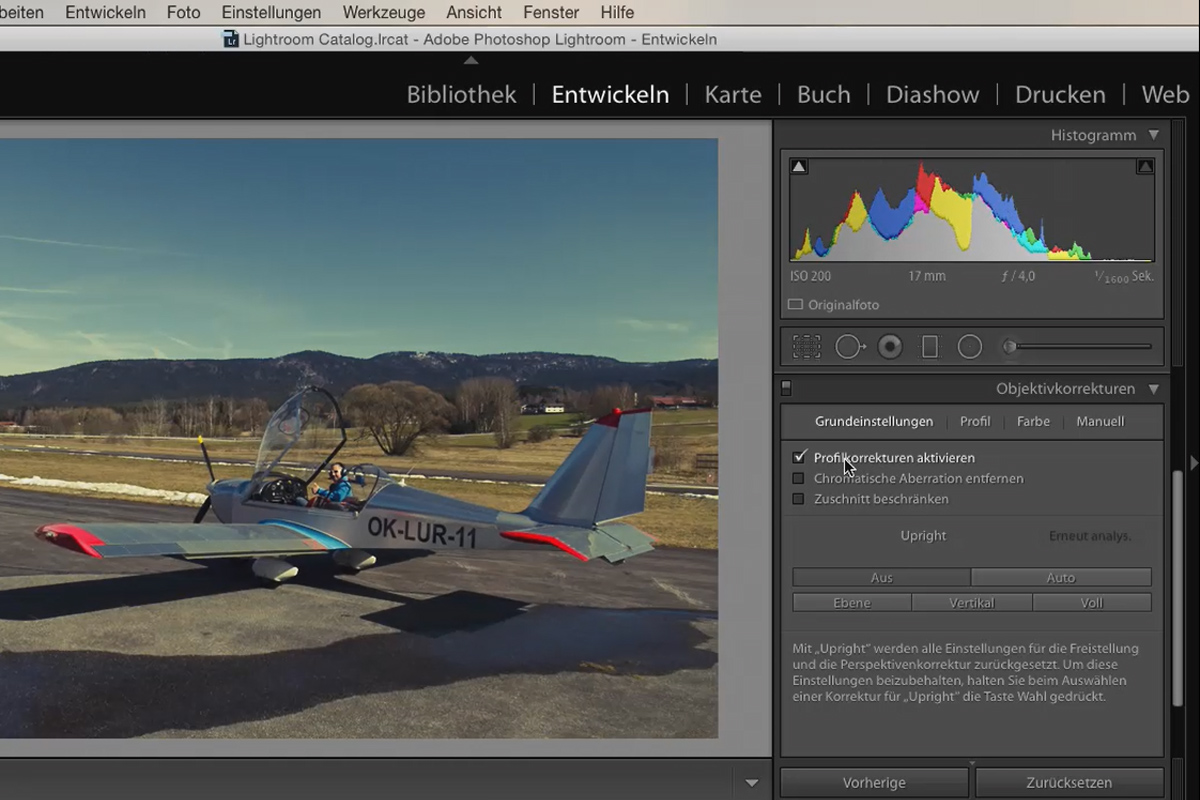Viewport: 1200px width, 800px height.
Task: Switch to the Web module
Action: (x=1165, y=95)
